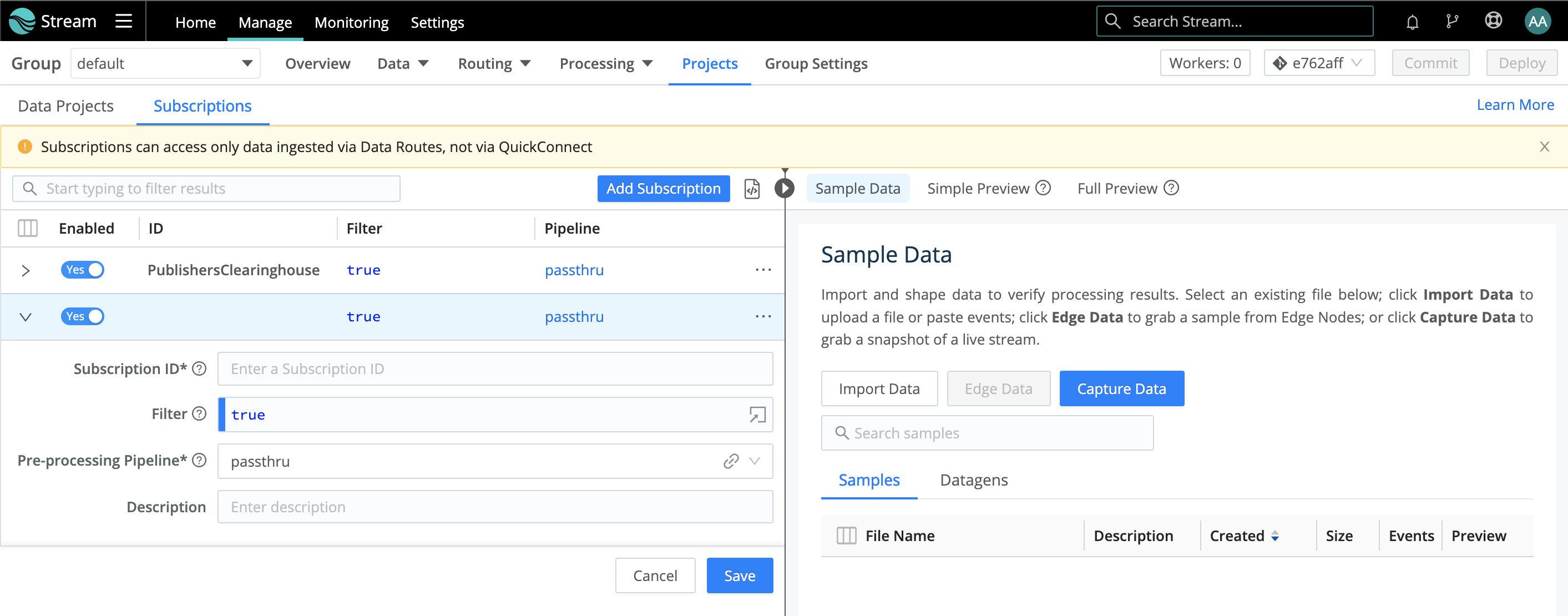This screenshot has height=616, width=1568.
Task: Open the notifications bell icon
Action: point(1412,22)
